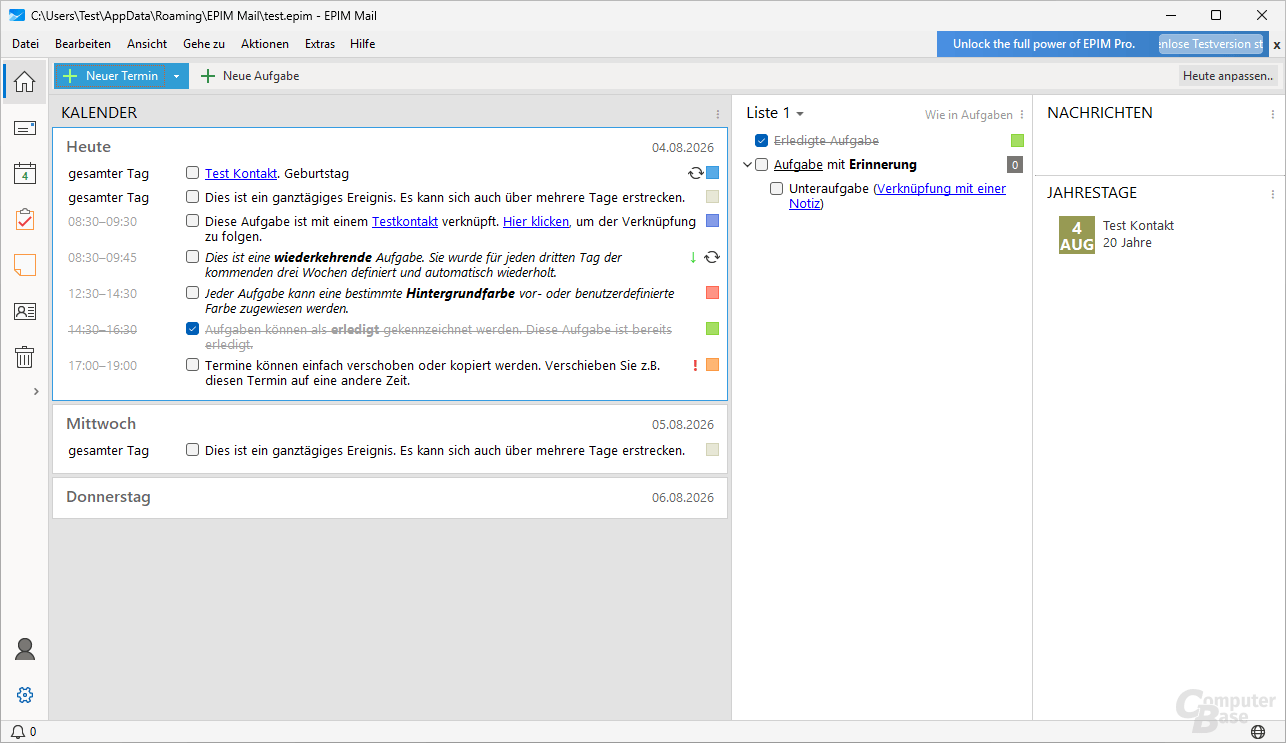
Task: Uncheck the Erledigte Aufgabe checkbox
Action: click(x=762, y=141)
